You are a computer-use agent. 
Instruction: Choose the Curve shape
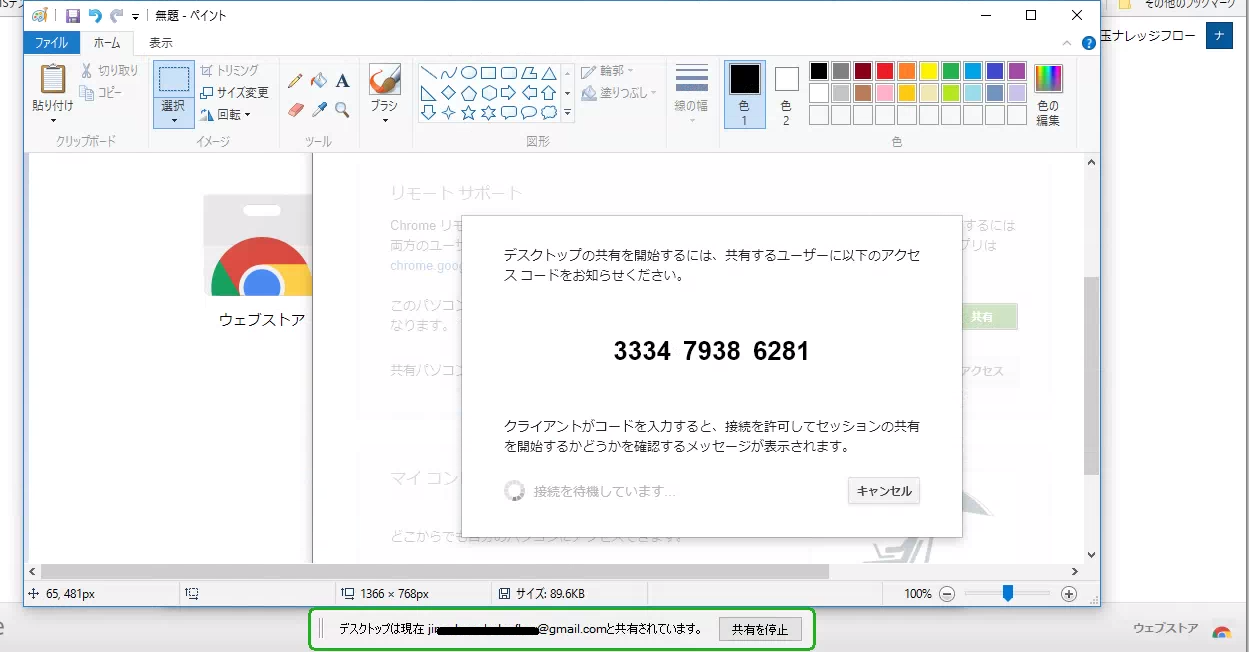point(448,73)
